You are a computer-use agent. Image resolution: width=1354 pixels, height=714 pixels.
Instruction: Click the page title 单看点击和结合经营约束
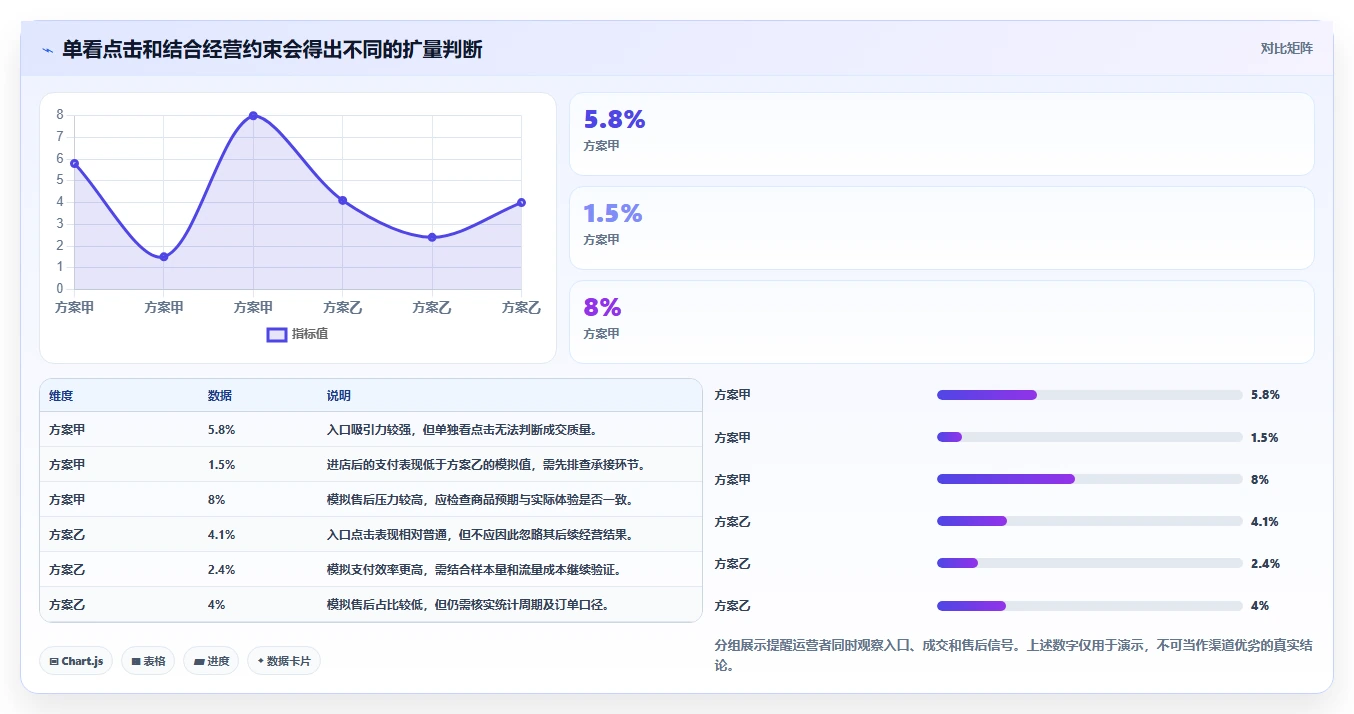[x=272, y=49]
